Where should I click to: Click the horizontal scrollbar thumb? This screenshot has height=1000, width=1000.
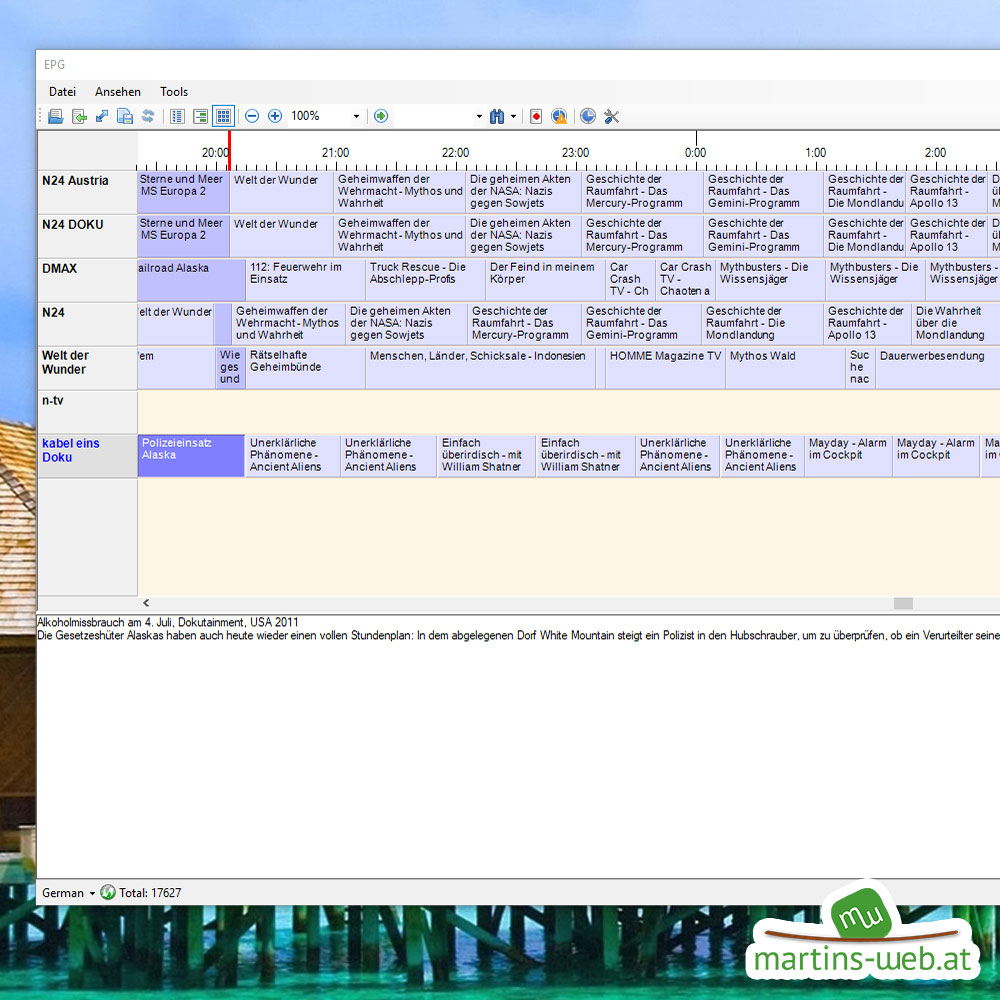pyautogui.click(x=903, y=603)
